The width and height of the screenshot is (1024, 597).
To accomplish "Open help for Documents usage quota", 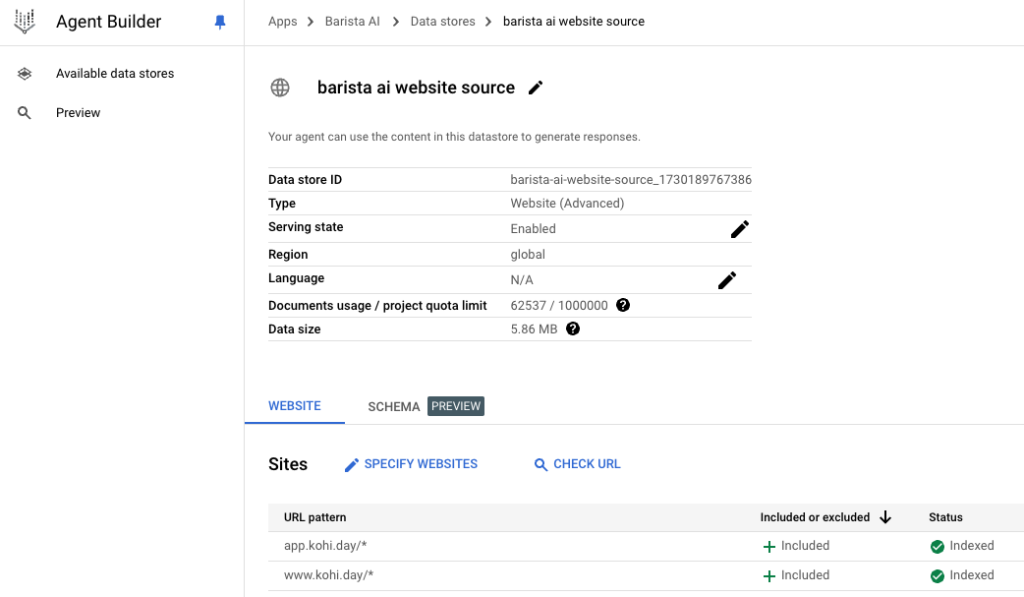I will tap(623, 305).
